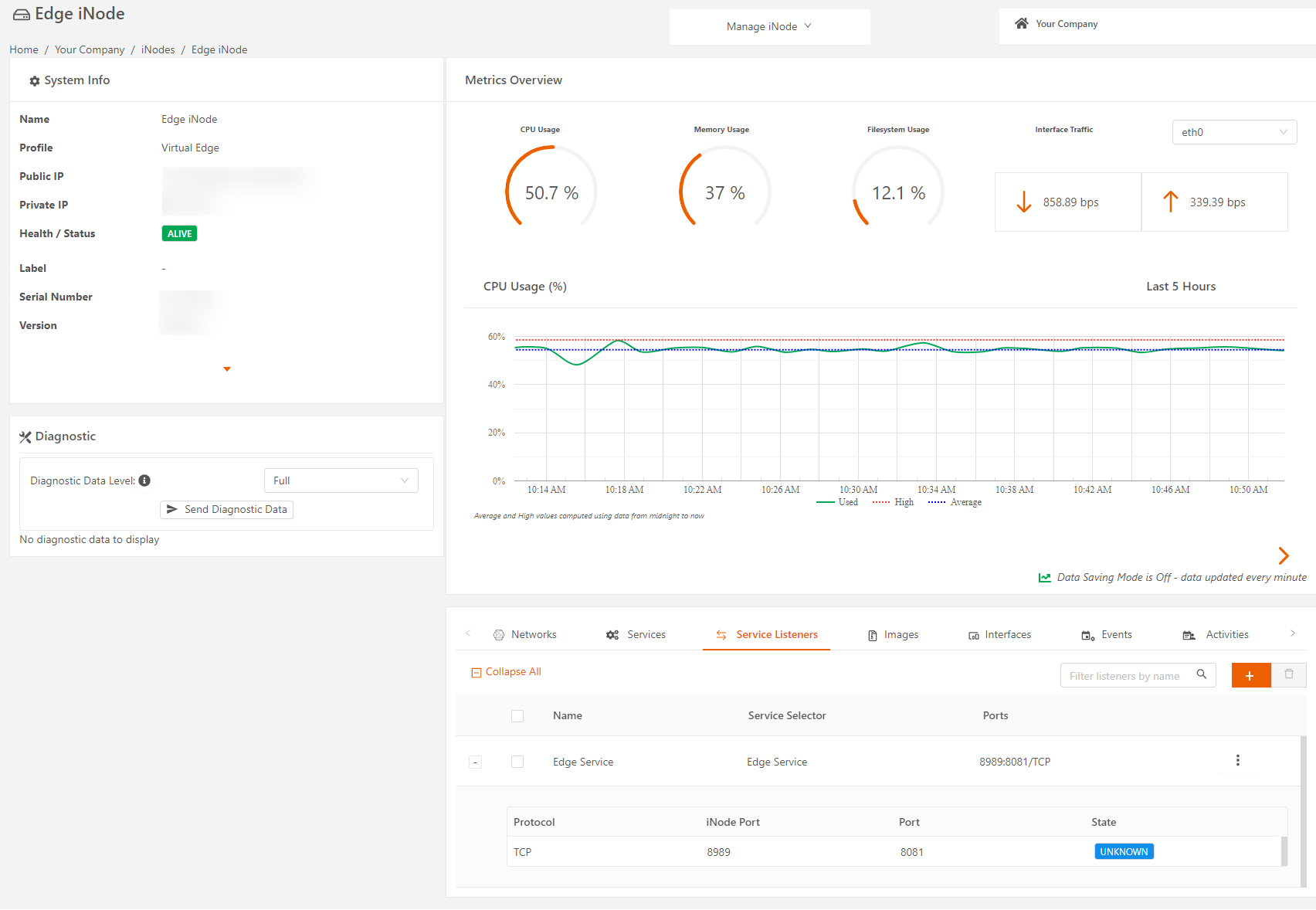The image size is (1316, 910).
Task: Switch to the Interfaces tab
Action: click(x=1000, y=635)
